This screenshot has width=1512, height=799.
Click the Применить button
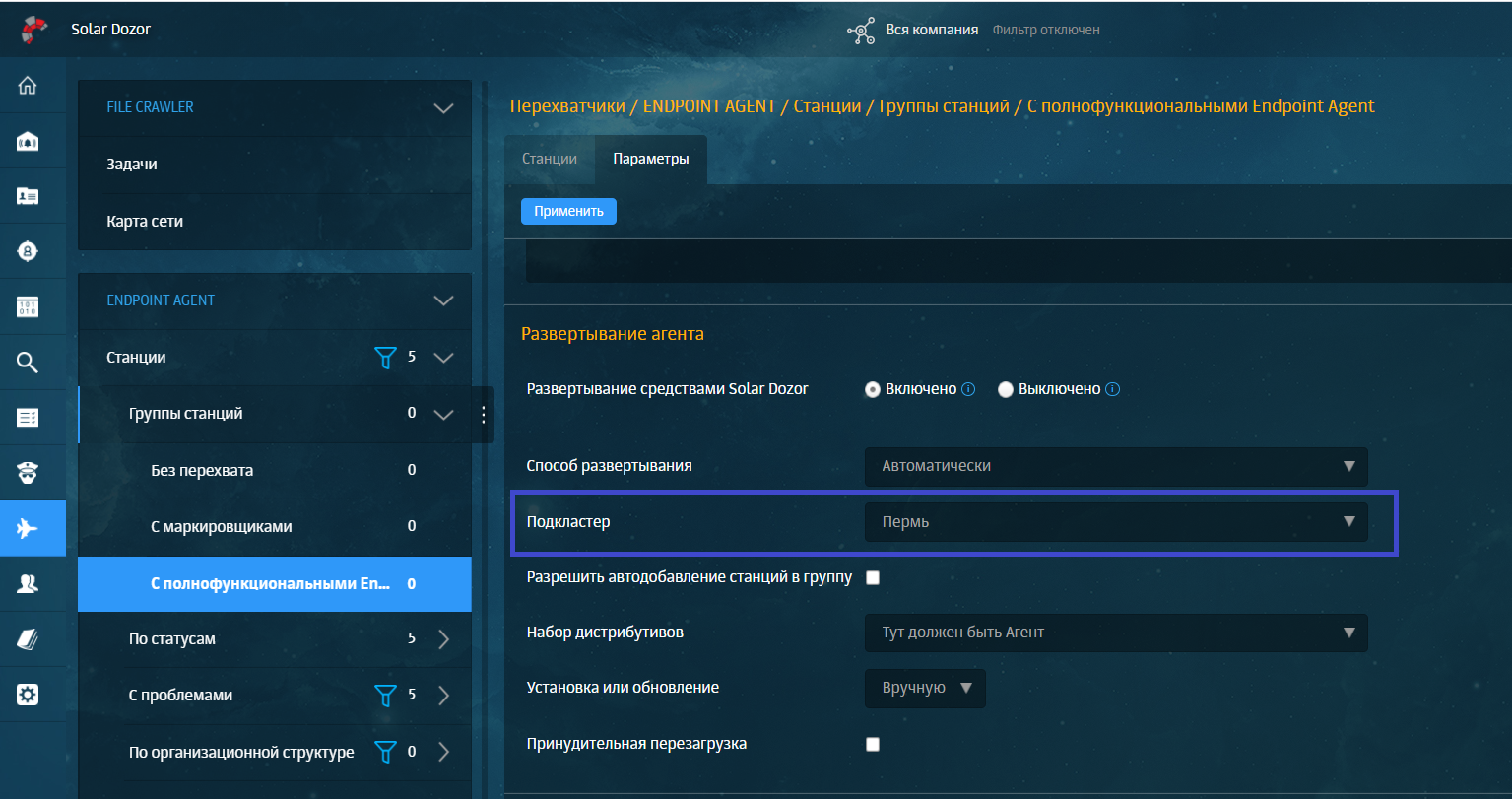[568, 211]
